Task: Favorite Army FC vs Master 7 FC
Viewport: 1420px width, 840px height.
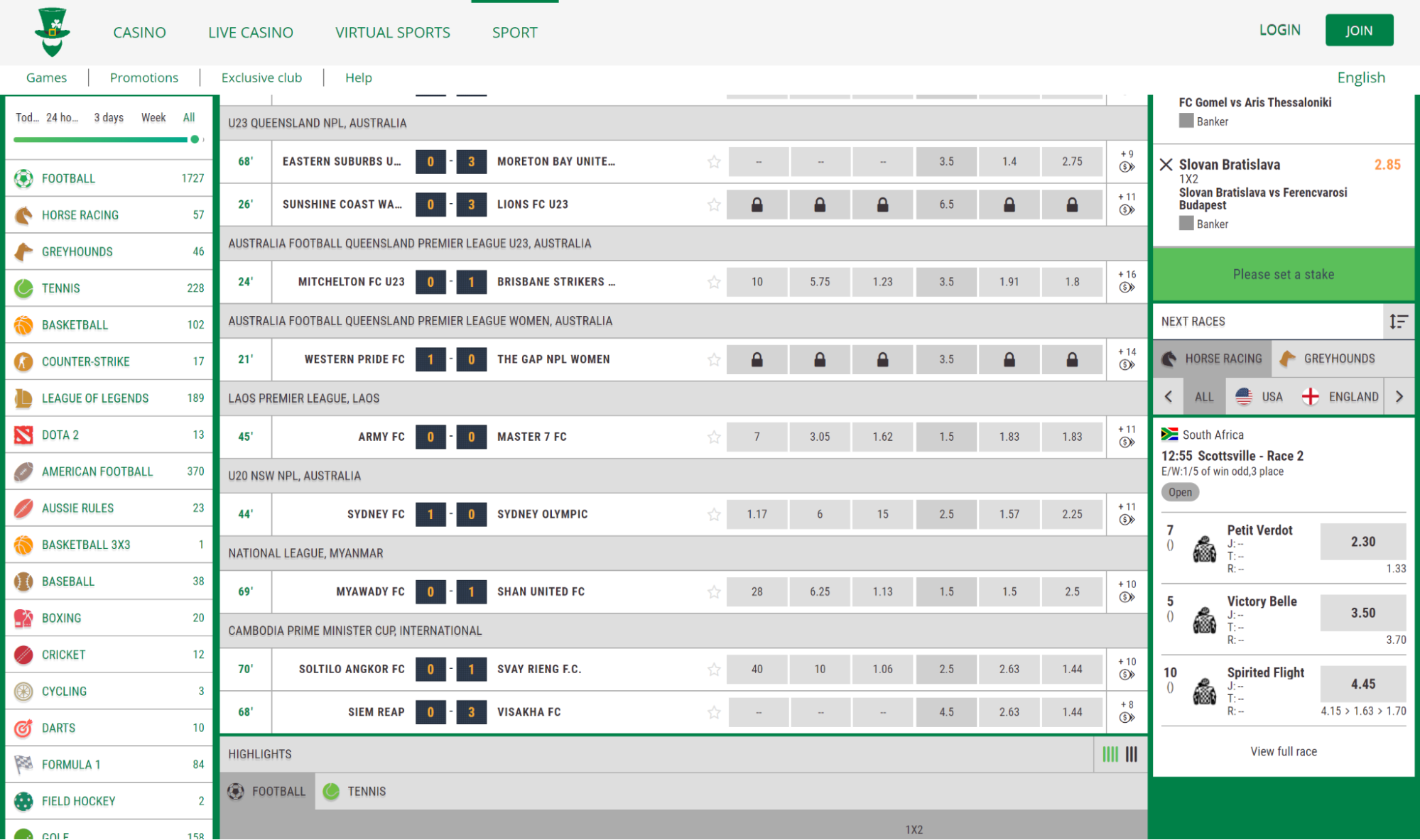Action: [714, 437]
